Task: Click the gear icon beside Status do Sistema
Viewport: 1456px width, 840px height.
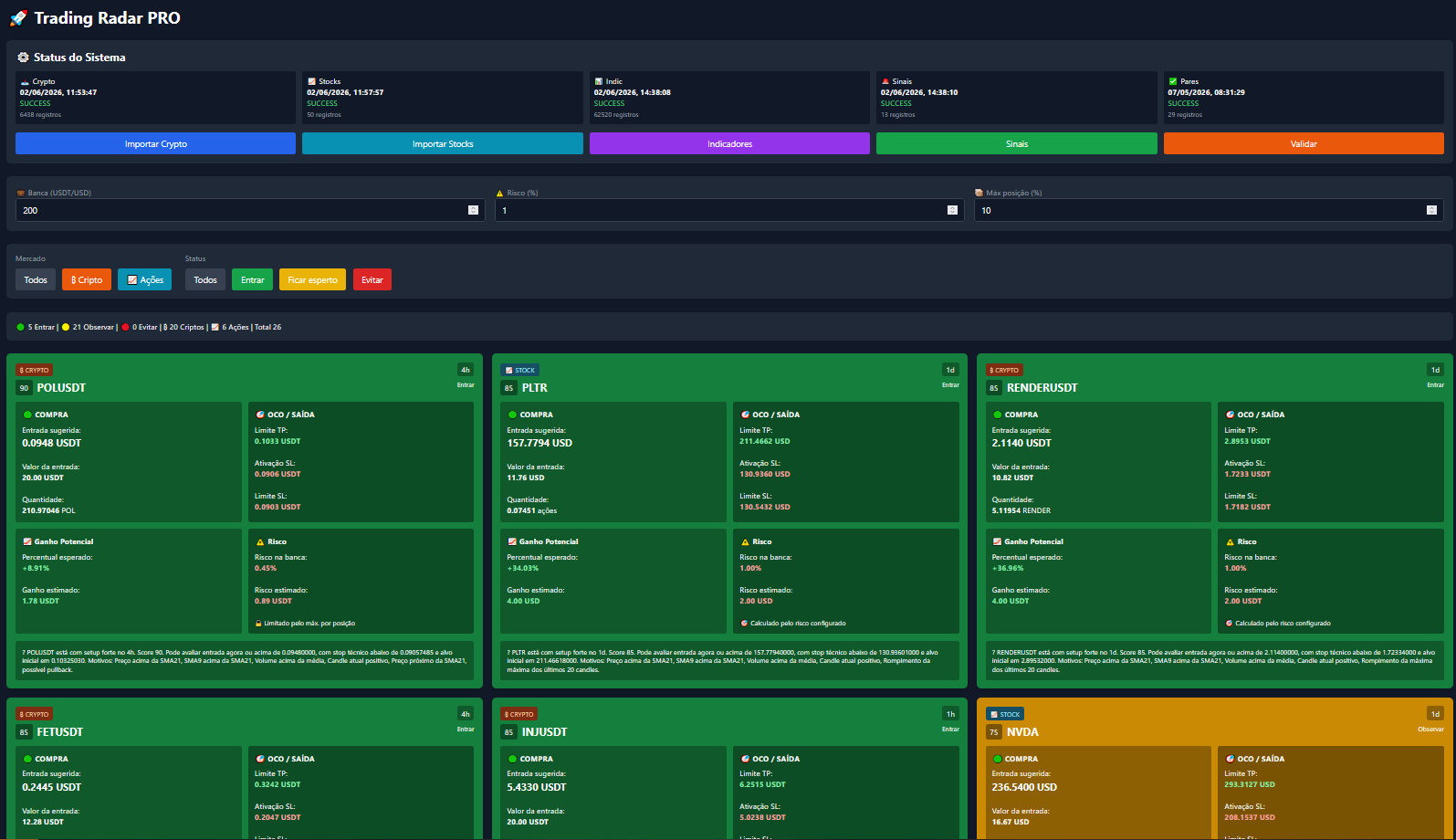Action: tap(23, 57)
